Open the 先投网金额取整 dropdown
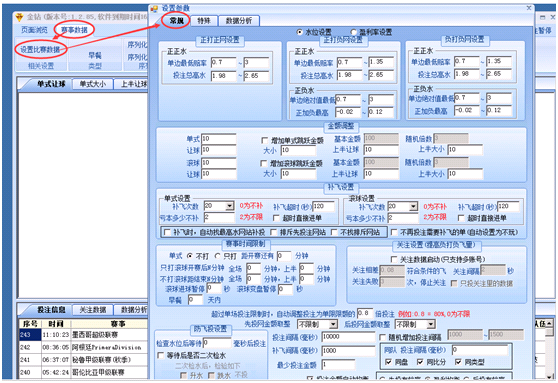Viewport: 558px width, 383px height. click(x=333, y=324)
